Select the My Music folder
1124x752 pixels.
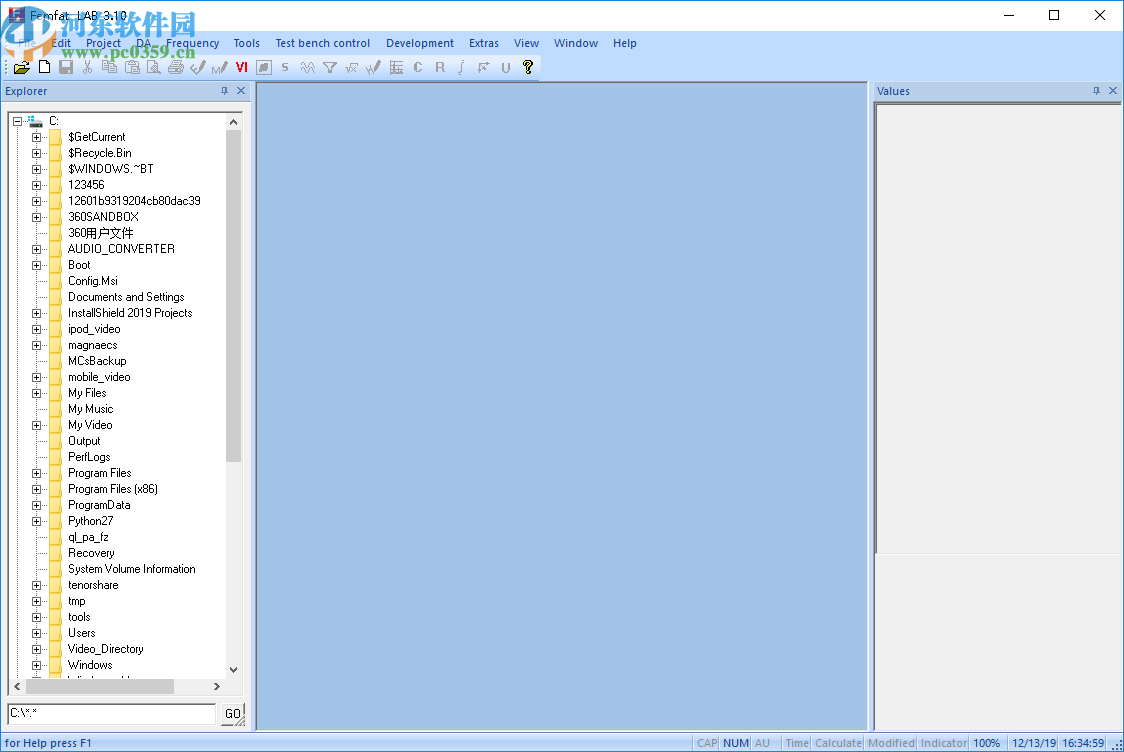(90, 409)
